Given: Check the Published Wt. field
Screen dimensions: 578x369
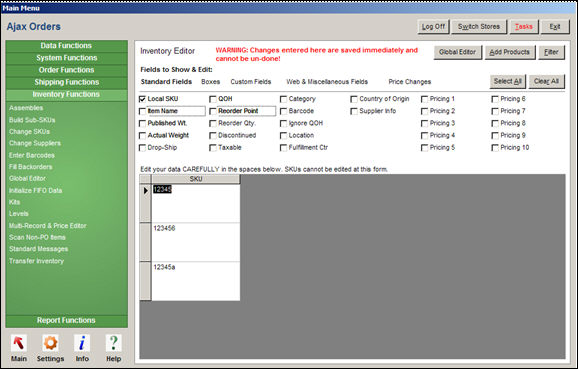Looking at the screenshot, I should click(x=142, y=123).
